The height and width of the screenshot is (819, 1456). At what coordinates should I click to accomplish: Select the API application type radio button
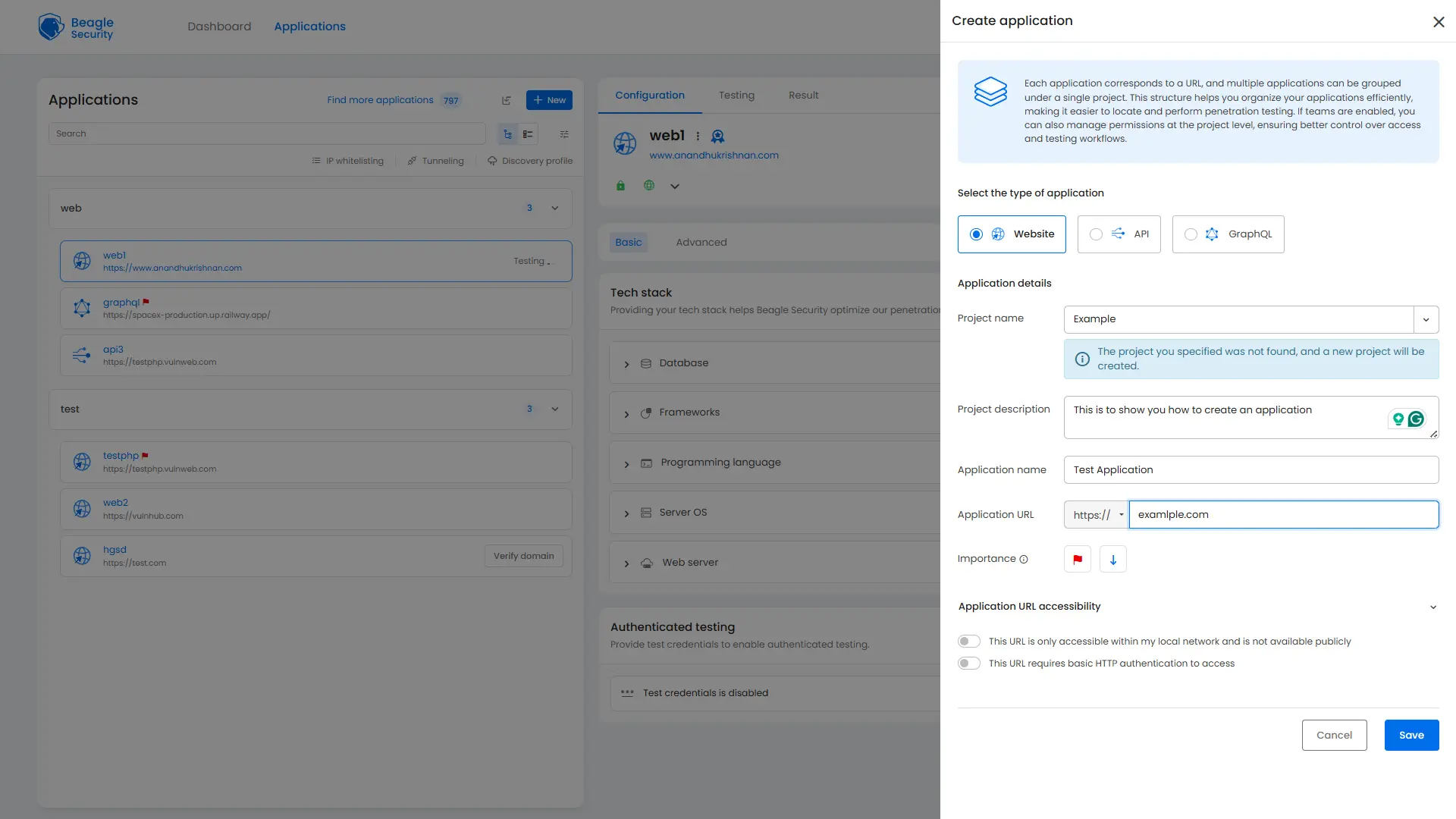pos(1095,234)
